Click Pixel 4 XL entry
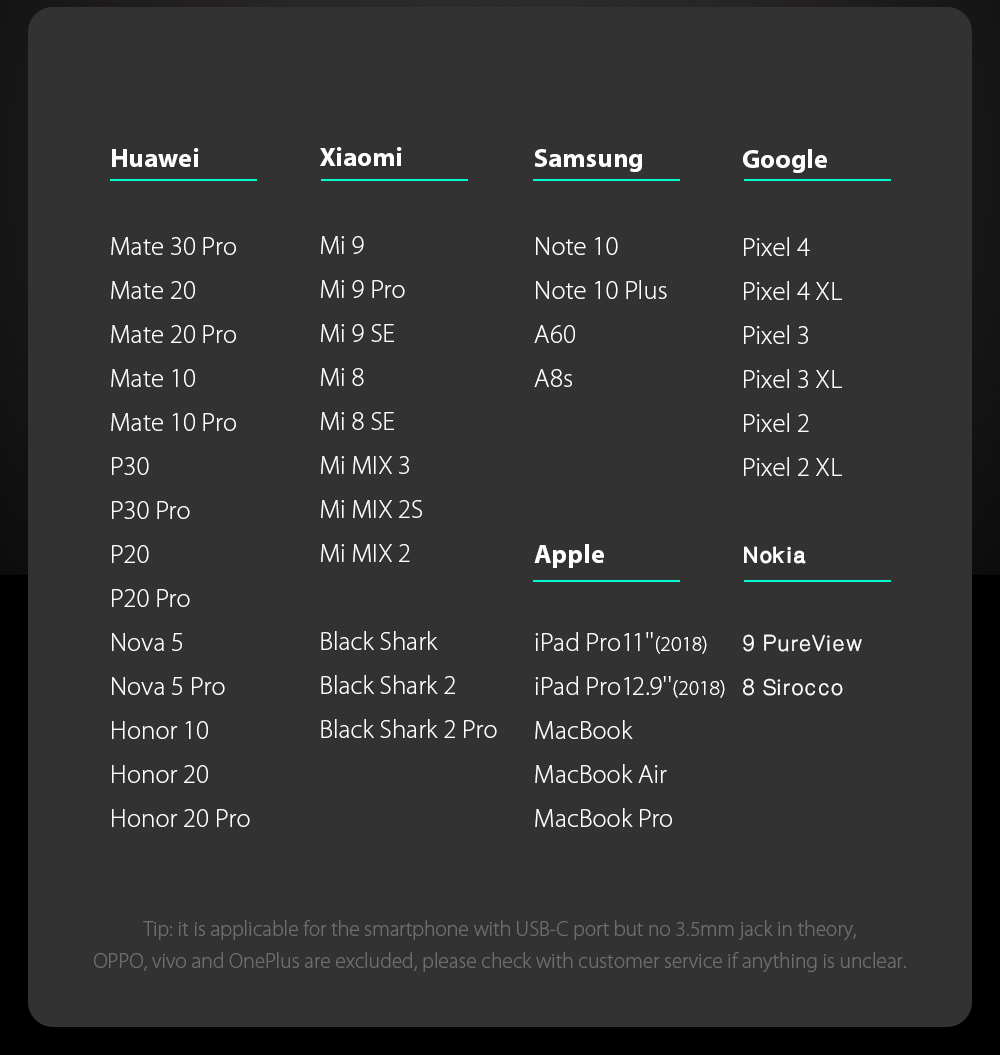Viewport: 1000px width, 1055px height. pyautogui.click(x=792, y=291)
